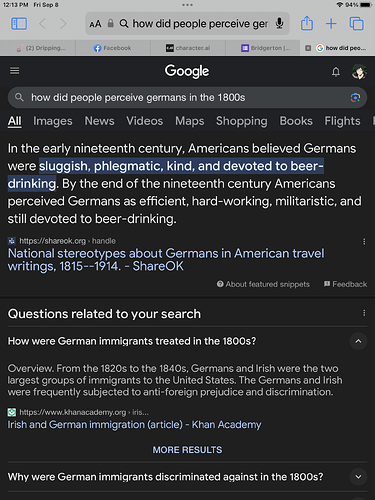This screenshot has height=500, width=375.
Task: Open Google hamburger menu
Action: click(14, 71)
